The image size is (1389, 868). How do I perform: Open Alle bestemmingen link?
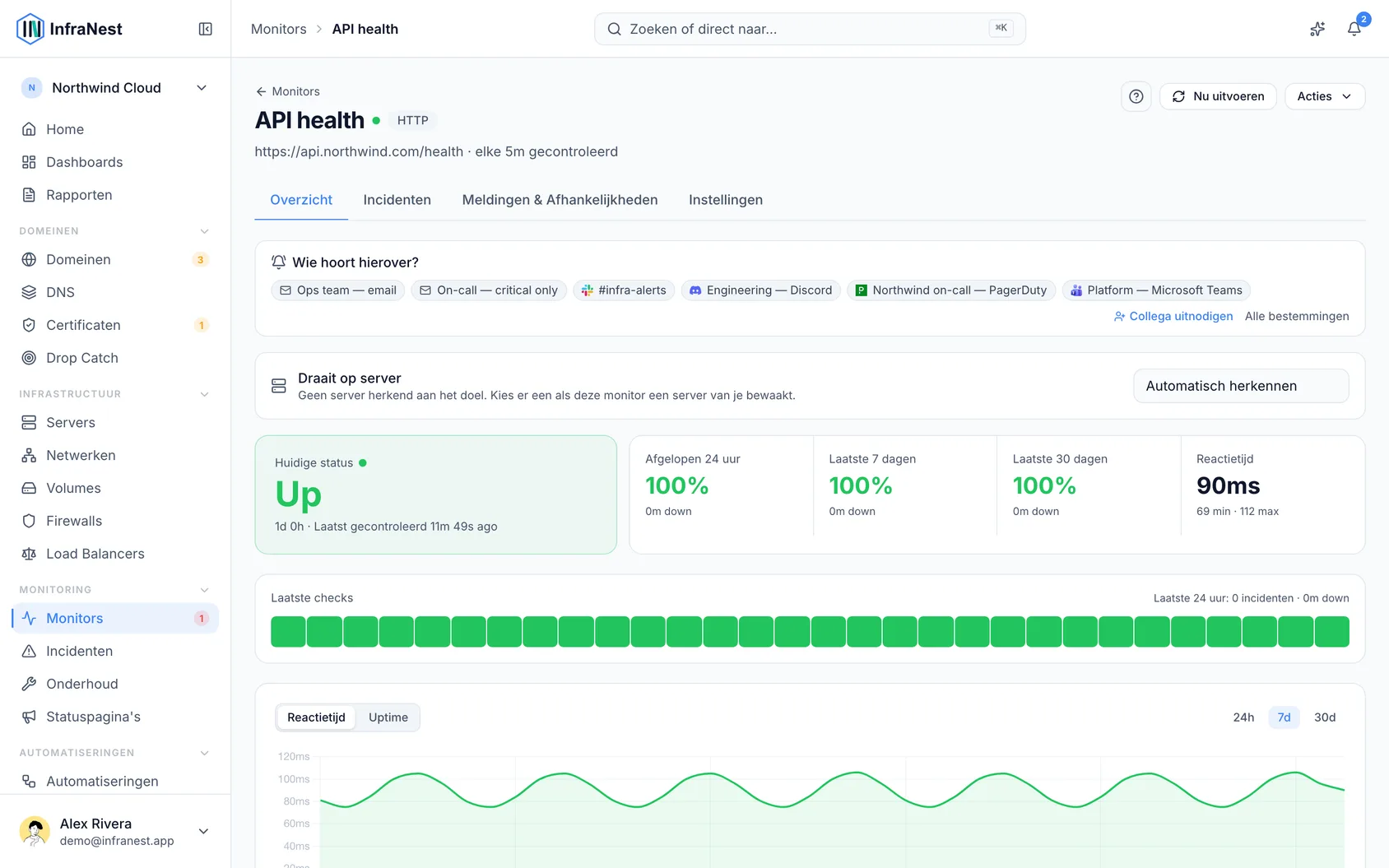click(1297, 316)
